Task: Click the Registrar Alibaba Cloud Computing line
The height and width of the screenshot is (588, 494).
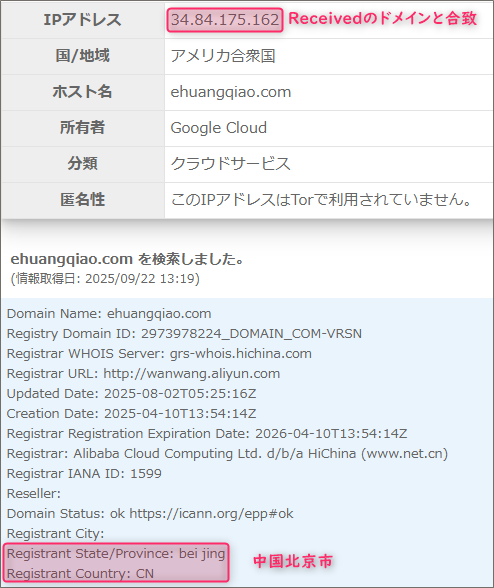Action: tap(227, 453)
